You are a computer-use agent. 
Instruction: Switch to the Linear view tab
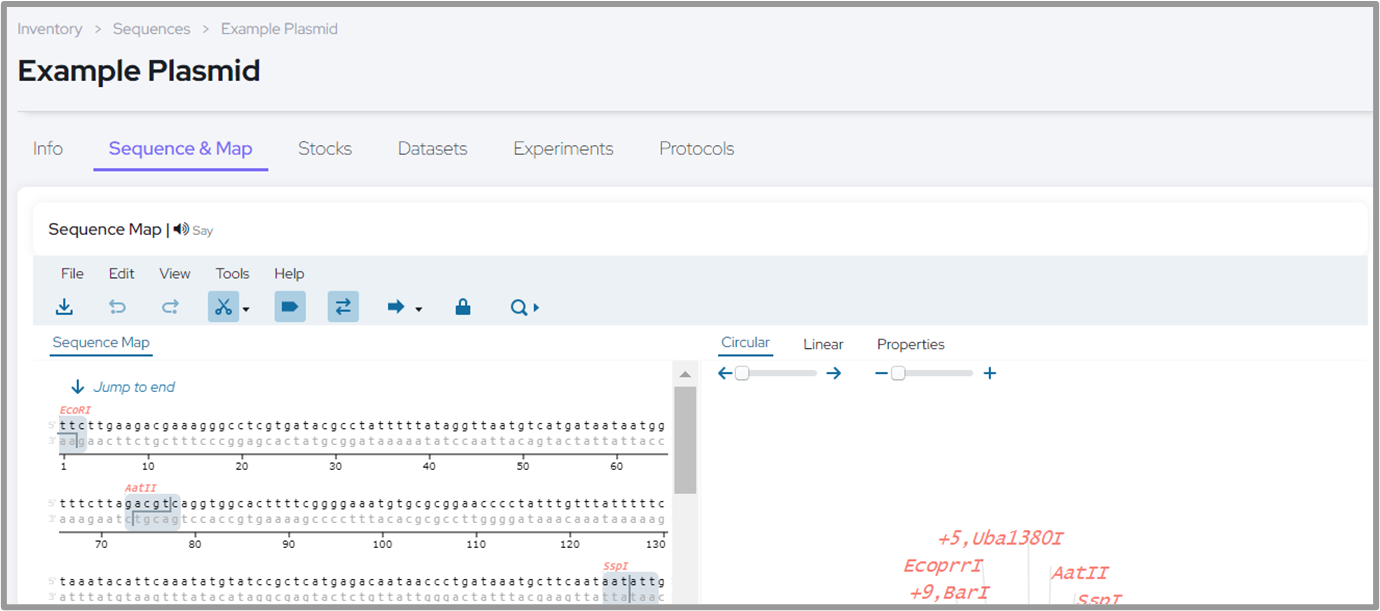pyautogui.click(x=823, y=344)
